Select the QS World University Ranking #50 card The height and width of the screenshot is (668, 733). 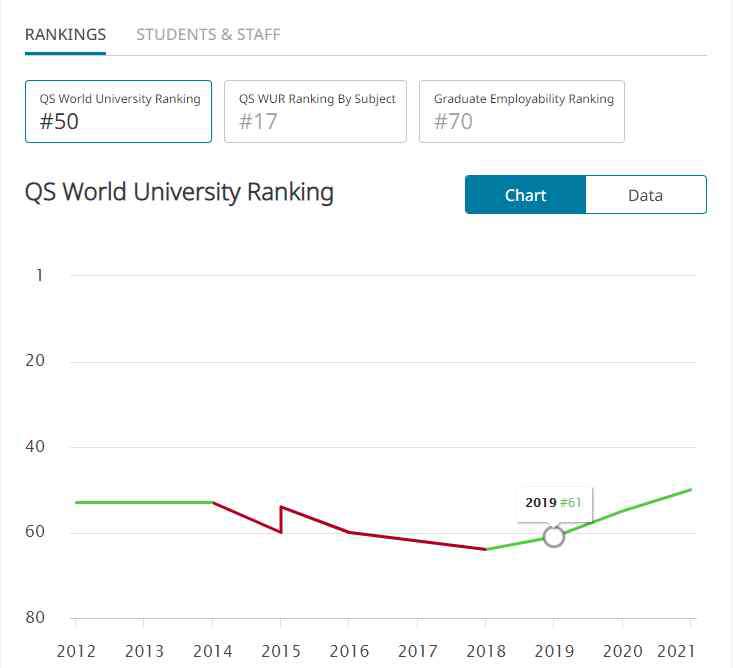click(118, 111)
